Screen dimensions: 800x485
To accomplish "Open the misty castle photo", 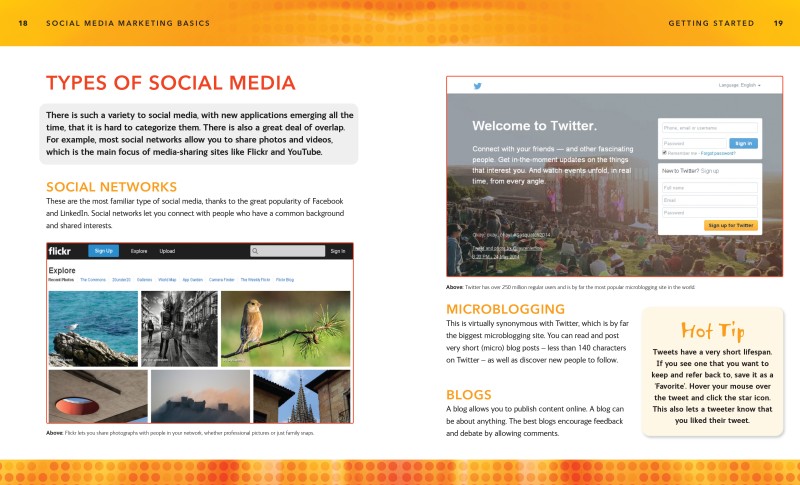I will pyautogui.click(x=201, y=396).
